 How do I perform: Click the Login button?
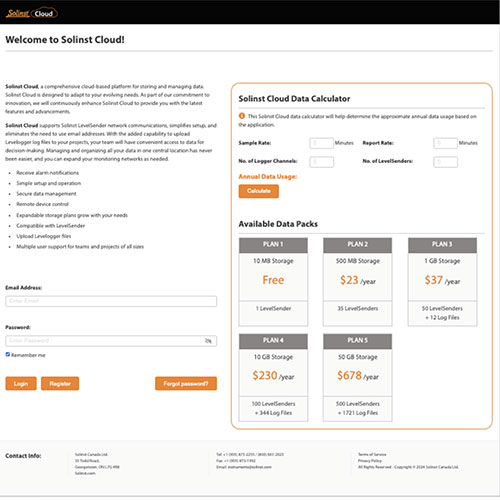[x=21, y=384]
